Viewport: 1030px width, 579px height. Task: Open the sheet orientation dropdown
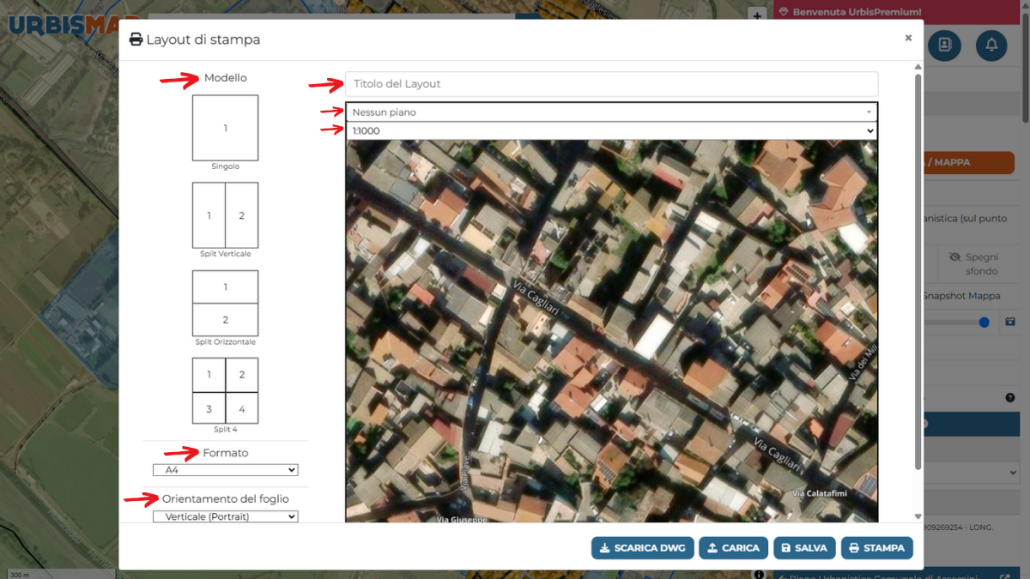pos(225,517)
